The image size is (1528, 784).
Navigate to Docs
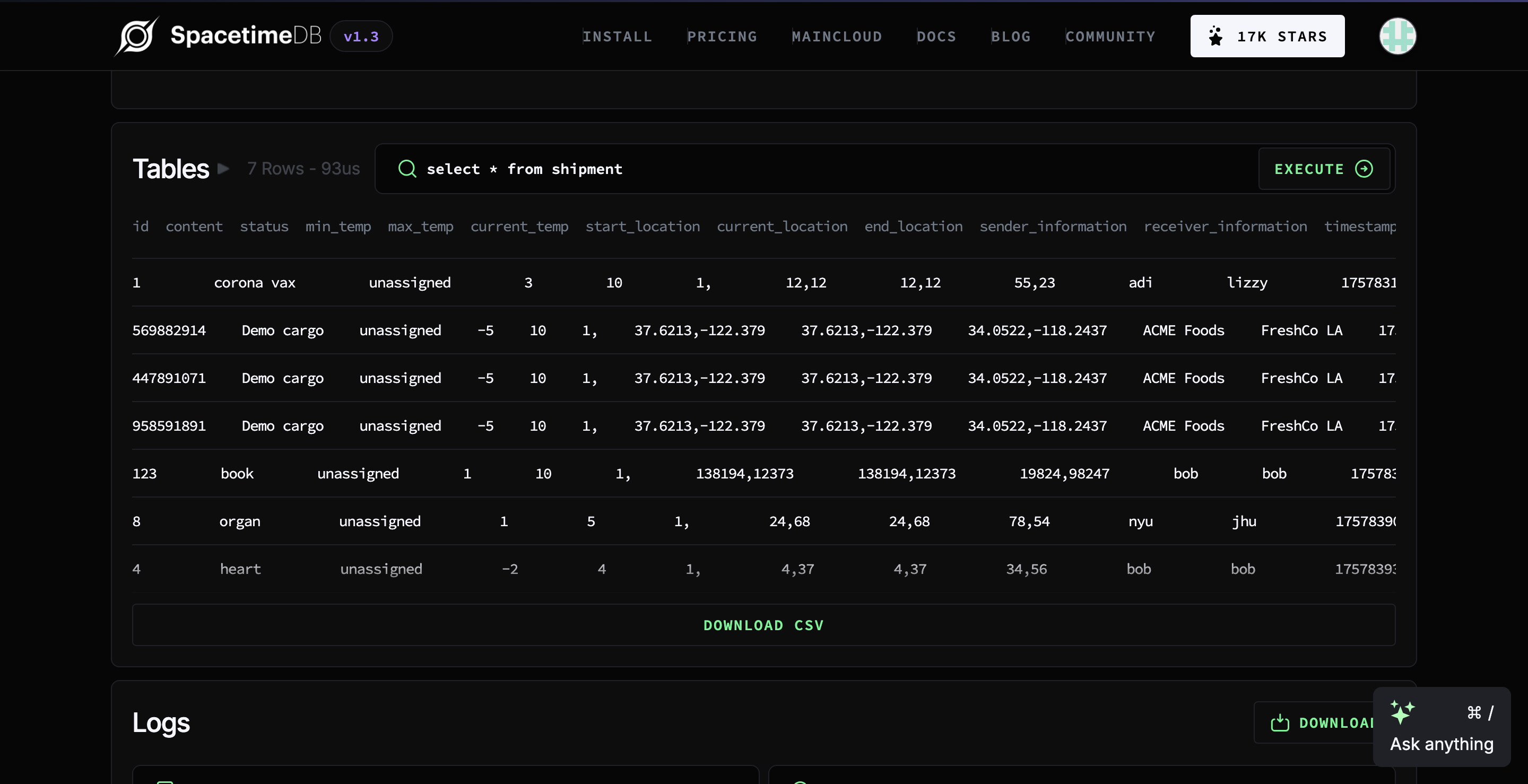click(x=936, y=36)
